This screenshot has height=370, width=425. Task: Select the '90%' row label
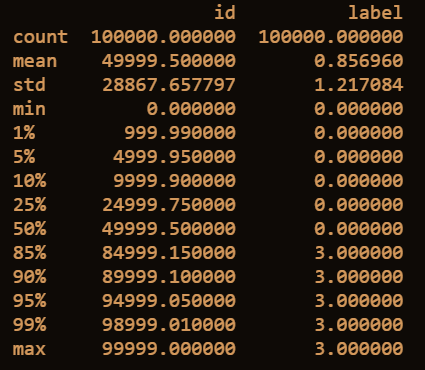pos(29,277)
